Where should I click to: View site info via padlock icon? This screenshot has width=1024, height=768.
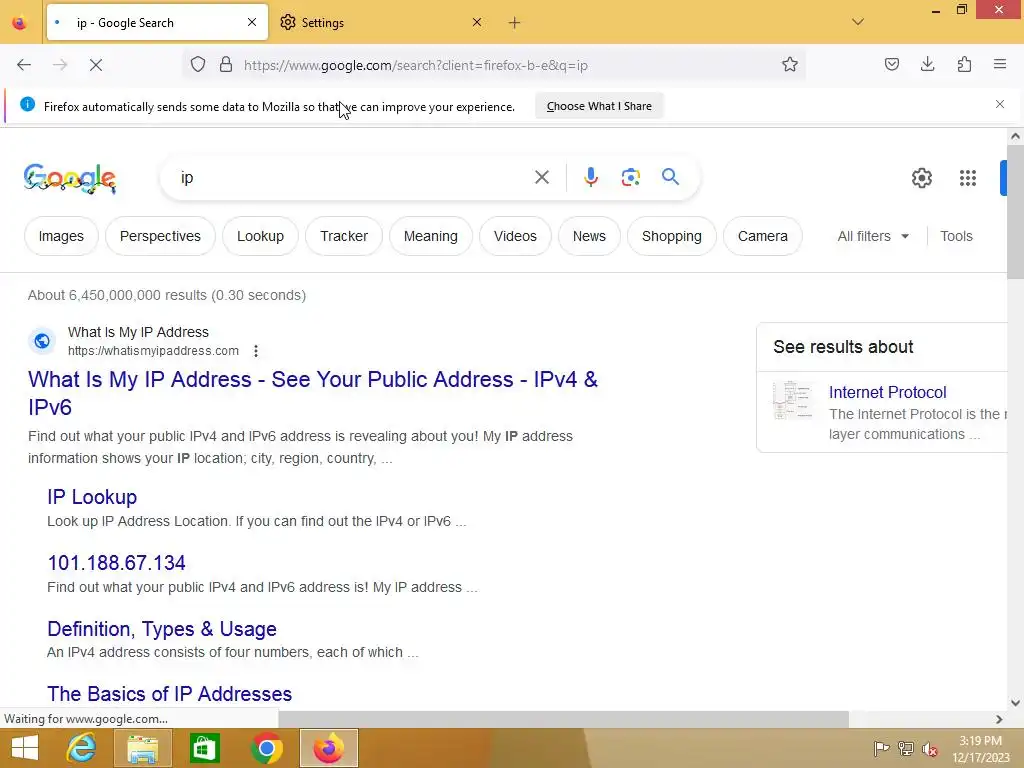[226, 65]
